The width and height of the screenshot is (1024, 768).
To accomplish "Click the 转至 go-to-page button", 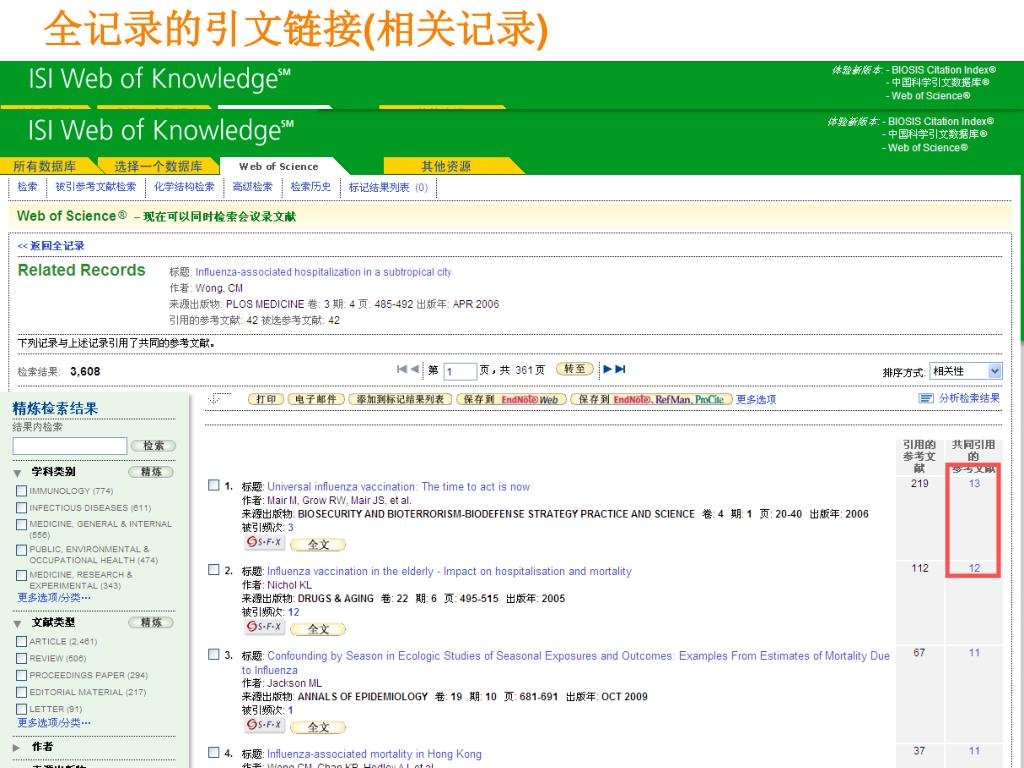I will (x=575, y=369).
